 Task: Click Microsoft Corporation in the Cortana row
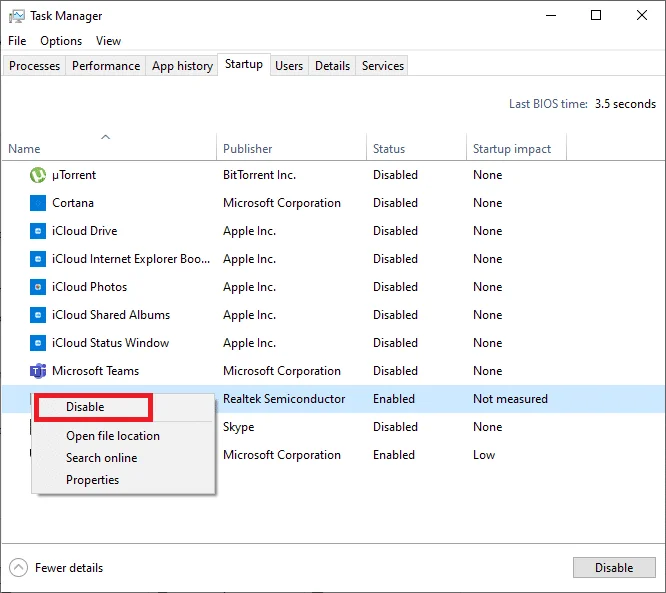point(282,203)
